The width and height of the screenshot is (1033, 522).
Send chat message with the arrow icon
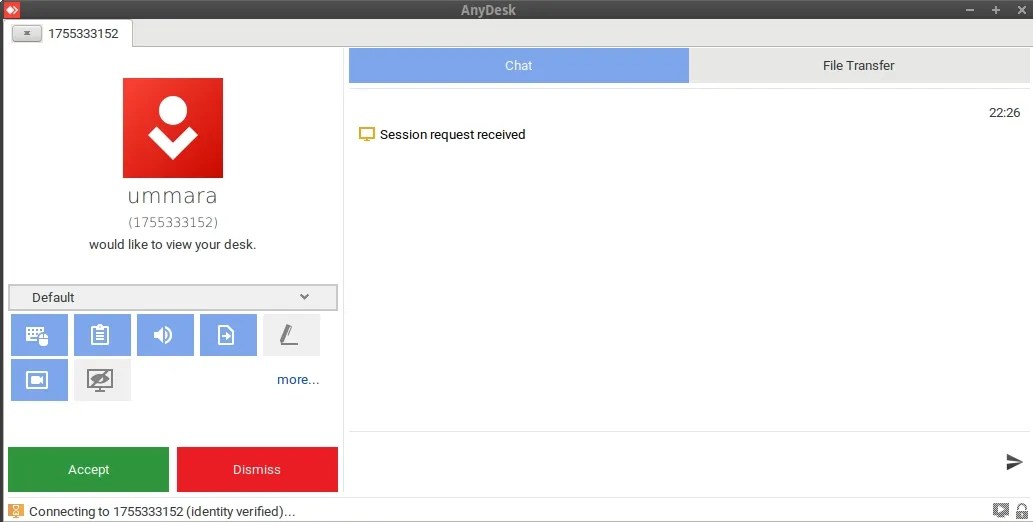(x=1014, y=462)
